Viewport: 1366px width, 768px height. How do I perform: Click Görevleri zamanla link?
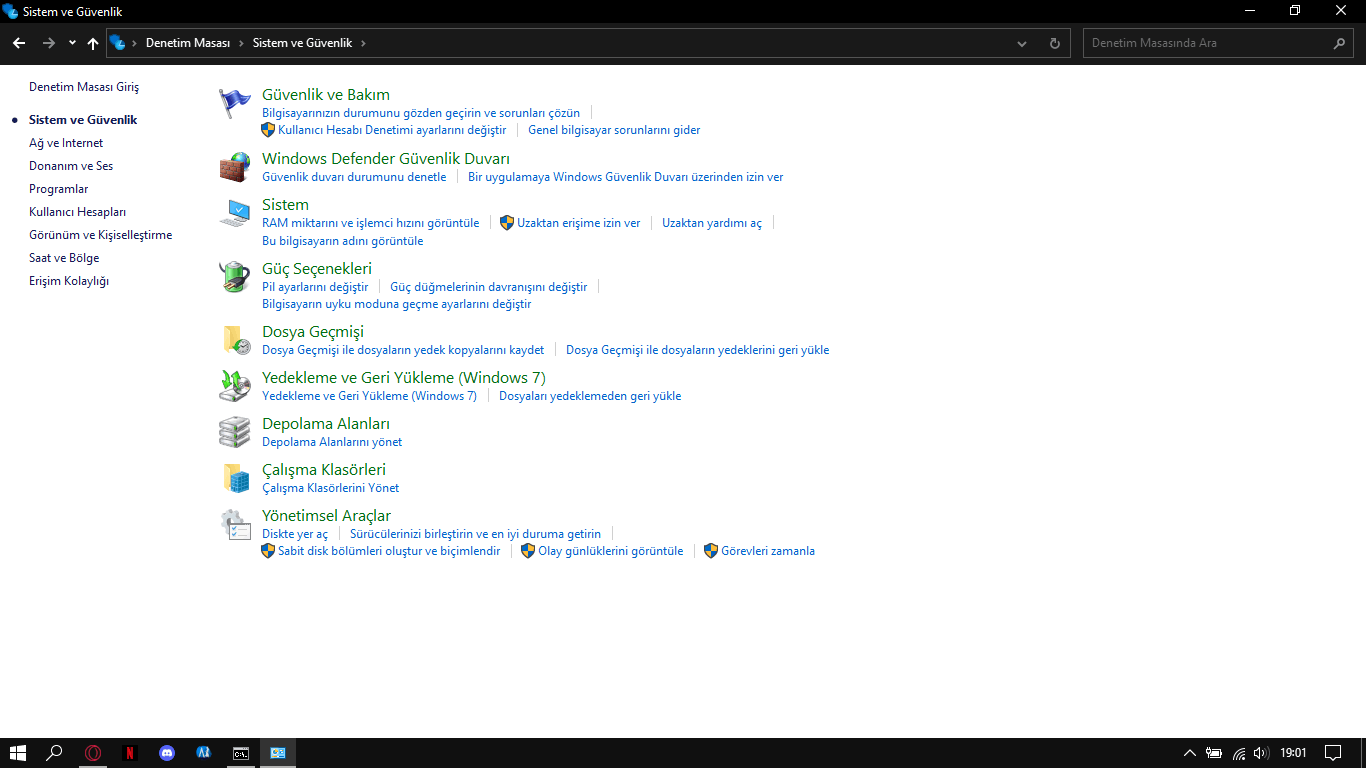[768, 551]
